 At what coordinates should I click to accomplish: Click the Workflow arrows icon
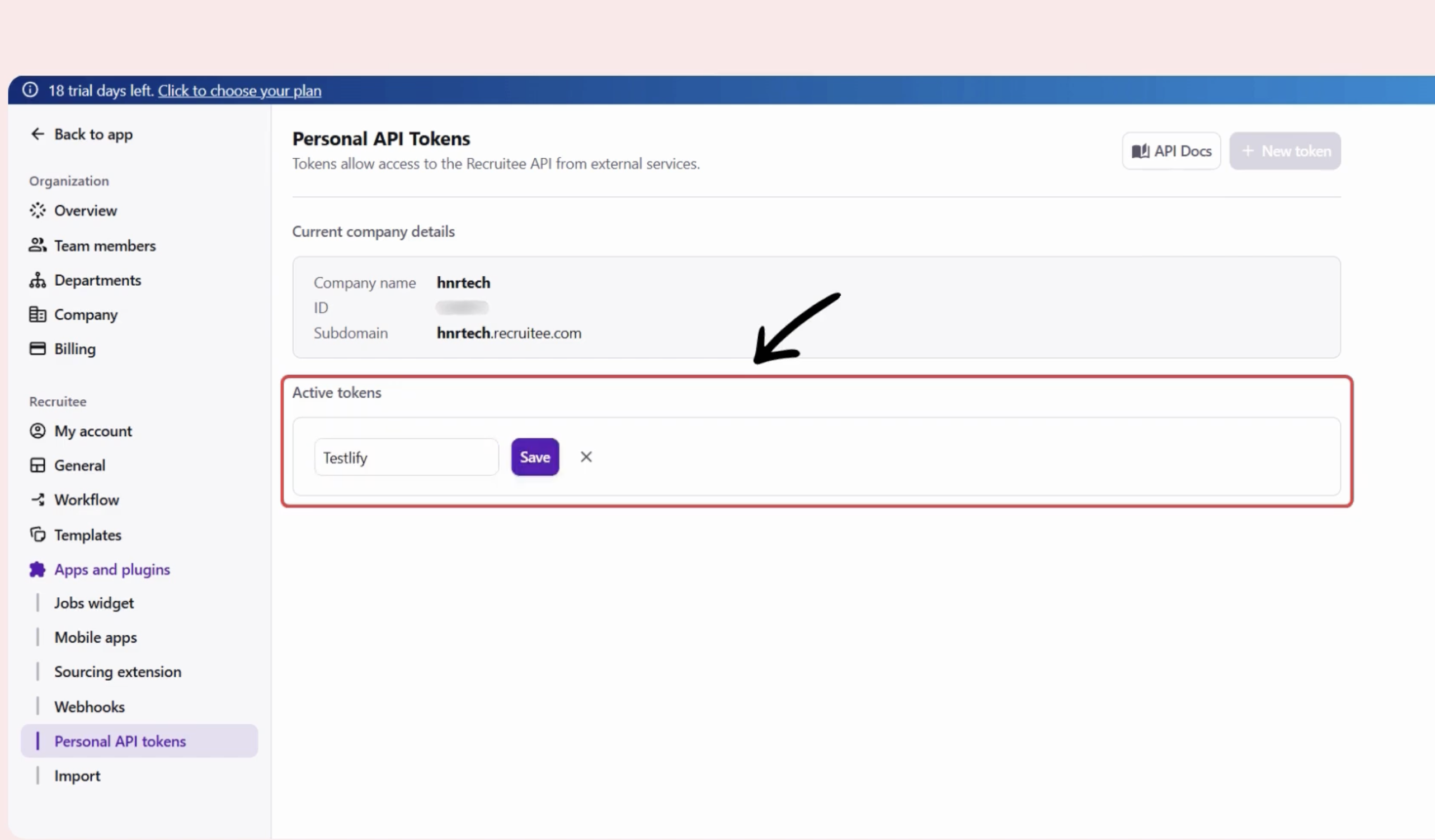pyautogui.click(x=37, y=499)
